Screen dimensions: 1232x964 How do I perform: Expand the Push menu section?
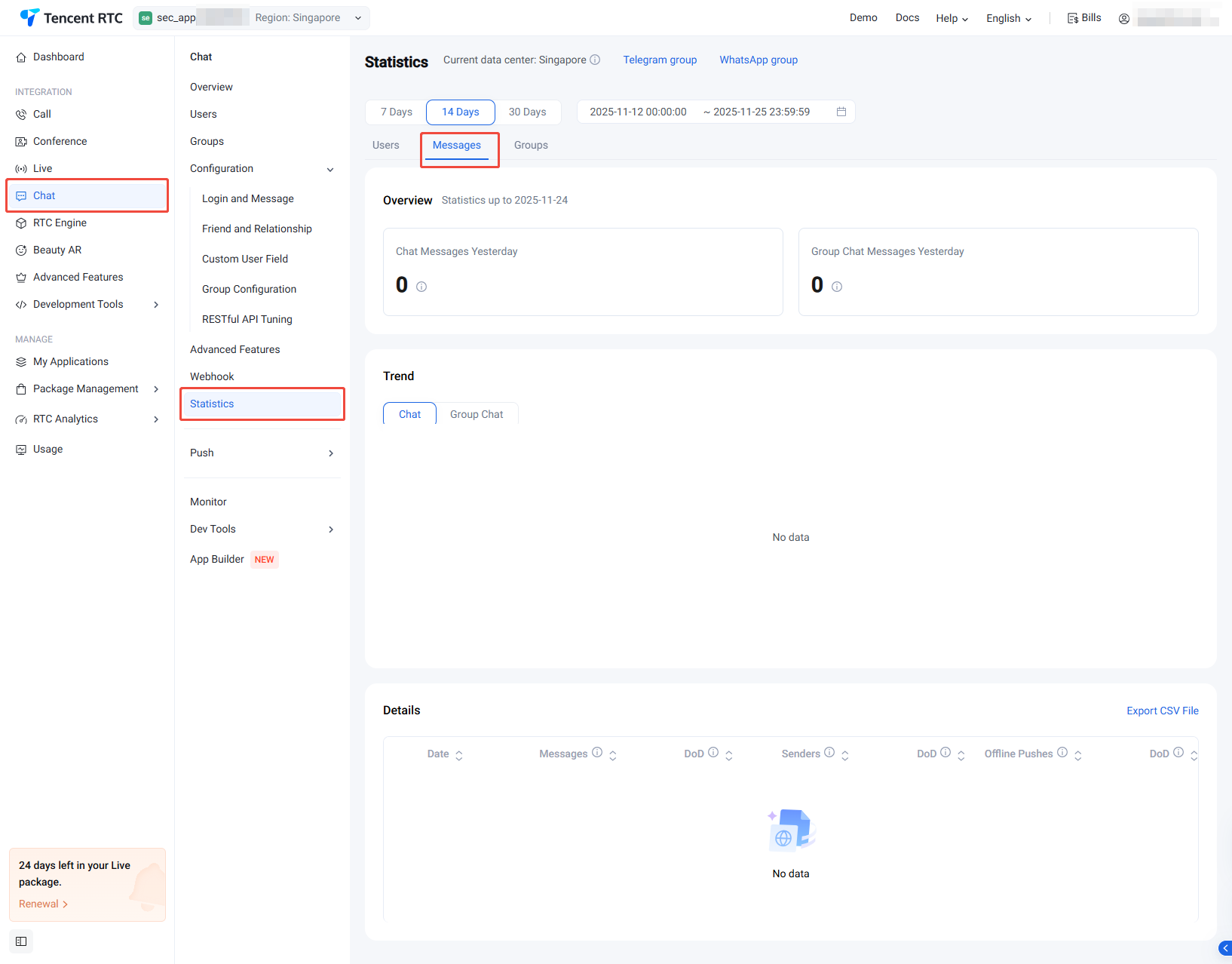pos(330,453)
